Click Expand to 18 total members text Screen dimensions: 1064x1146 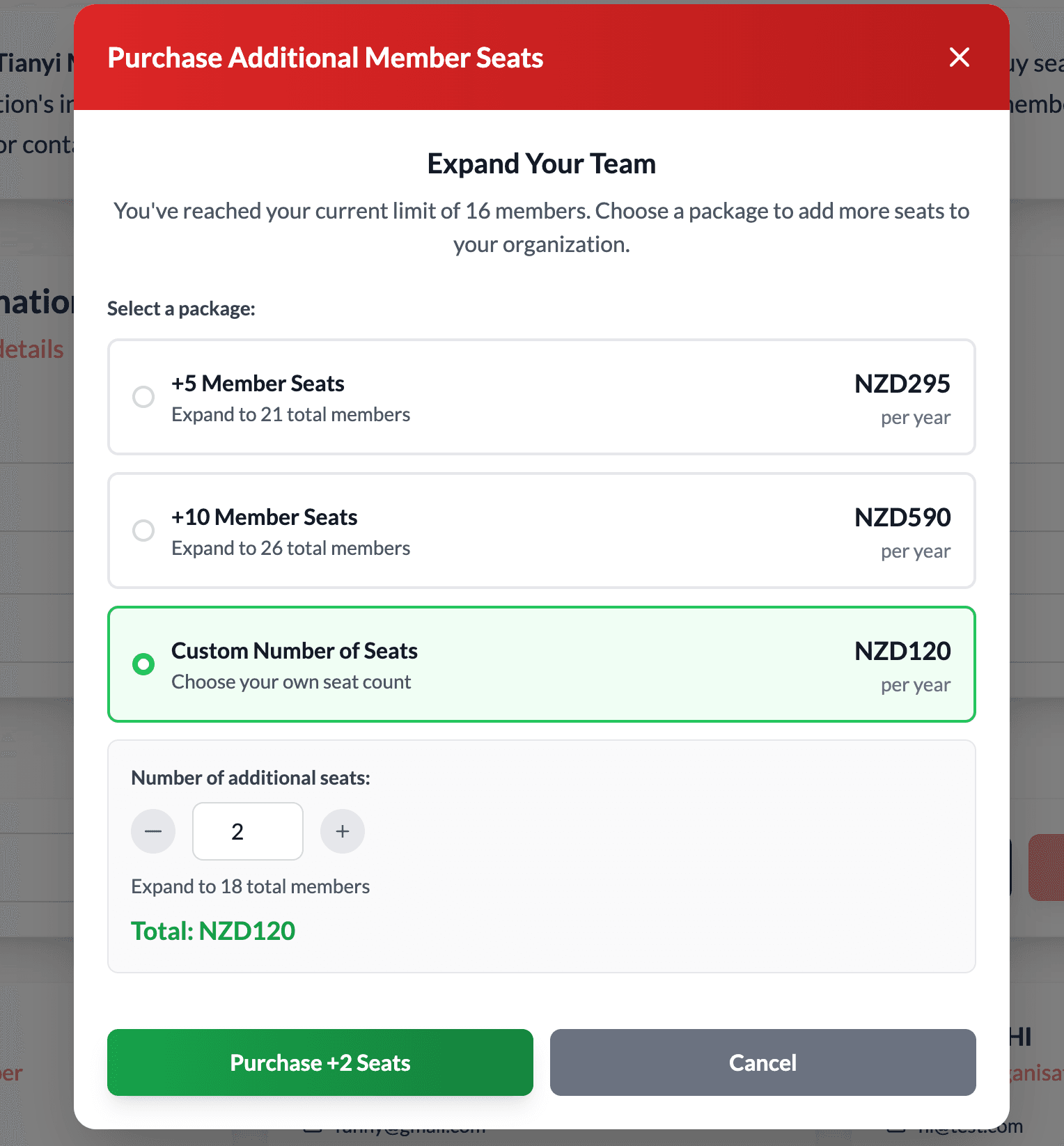pyautogui.click(x=250, y=886)
